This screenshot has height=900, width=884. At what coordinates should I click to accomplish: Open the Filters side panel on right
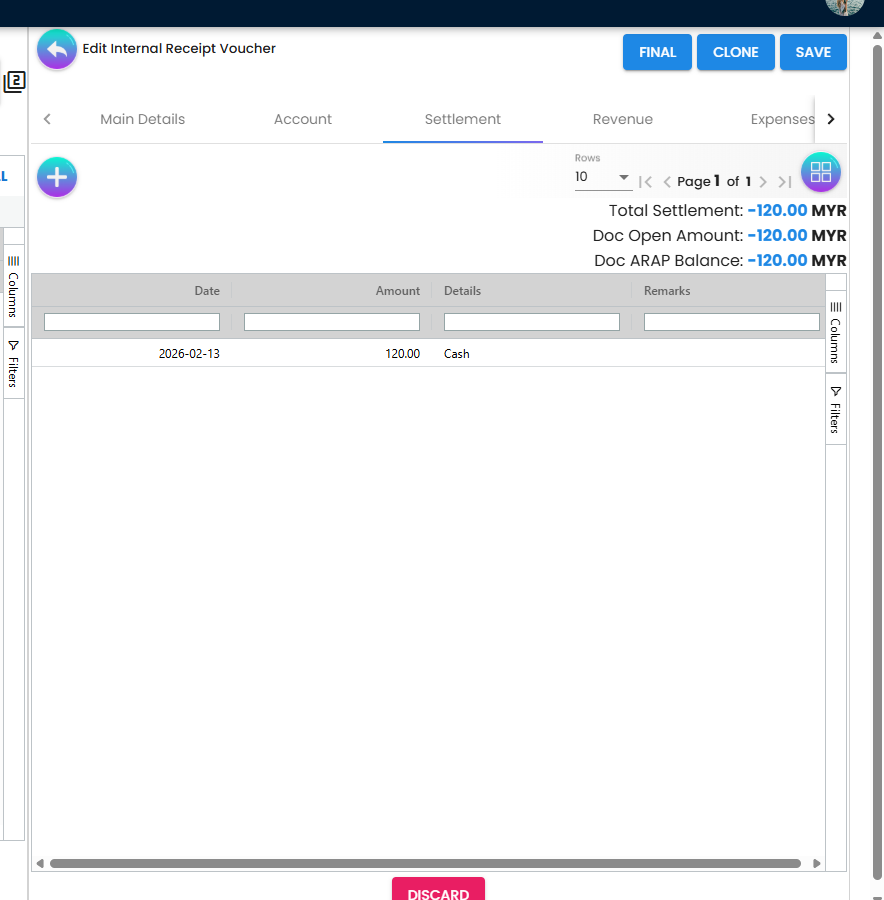(x=835, y=410)
